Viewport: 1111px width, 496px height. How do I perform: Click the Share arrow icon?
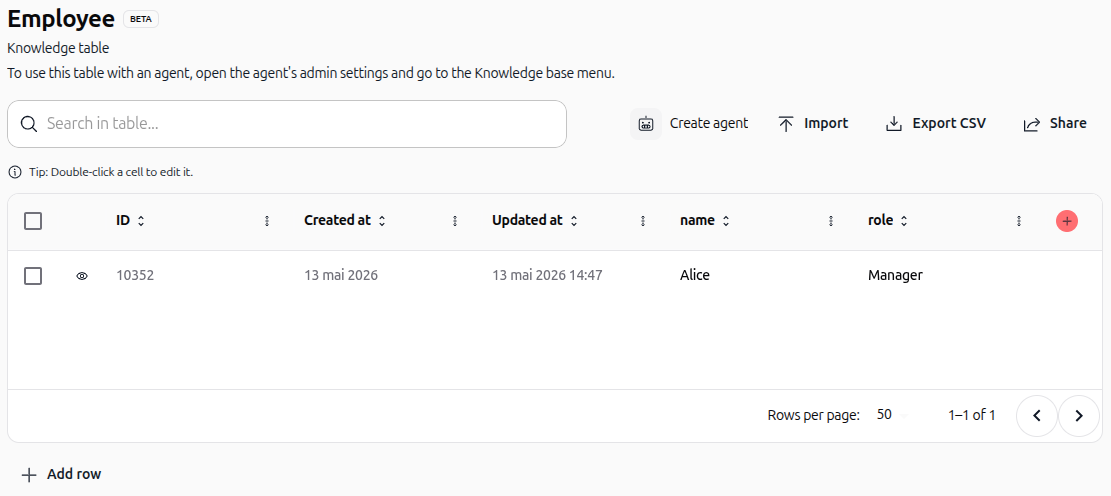pos(1032,125)
